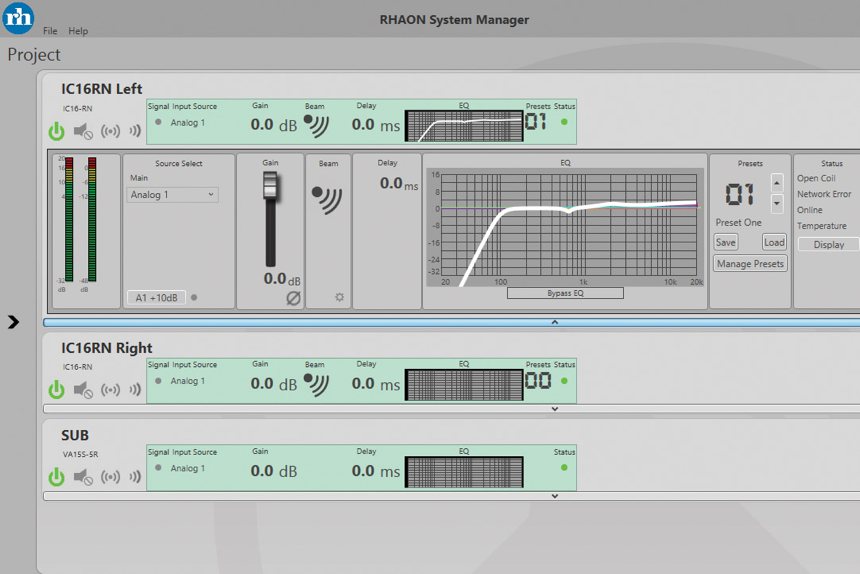This screenshot has height=574, width=860.
Task: Mute the SUB speaker
Action: coord(83,476)
